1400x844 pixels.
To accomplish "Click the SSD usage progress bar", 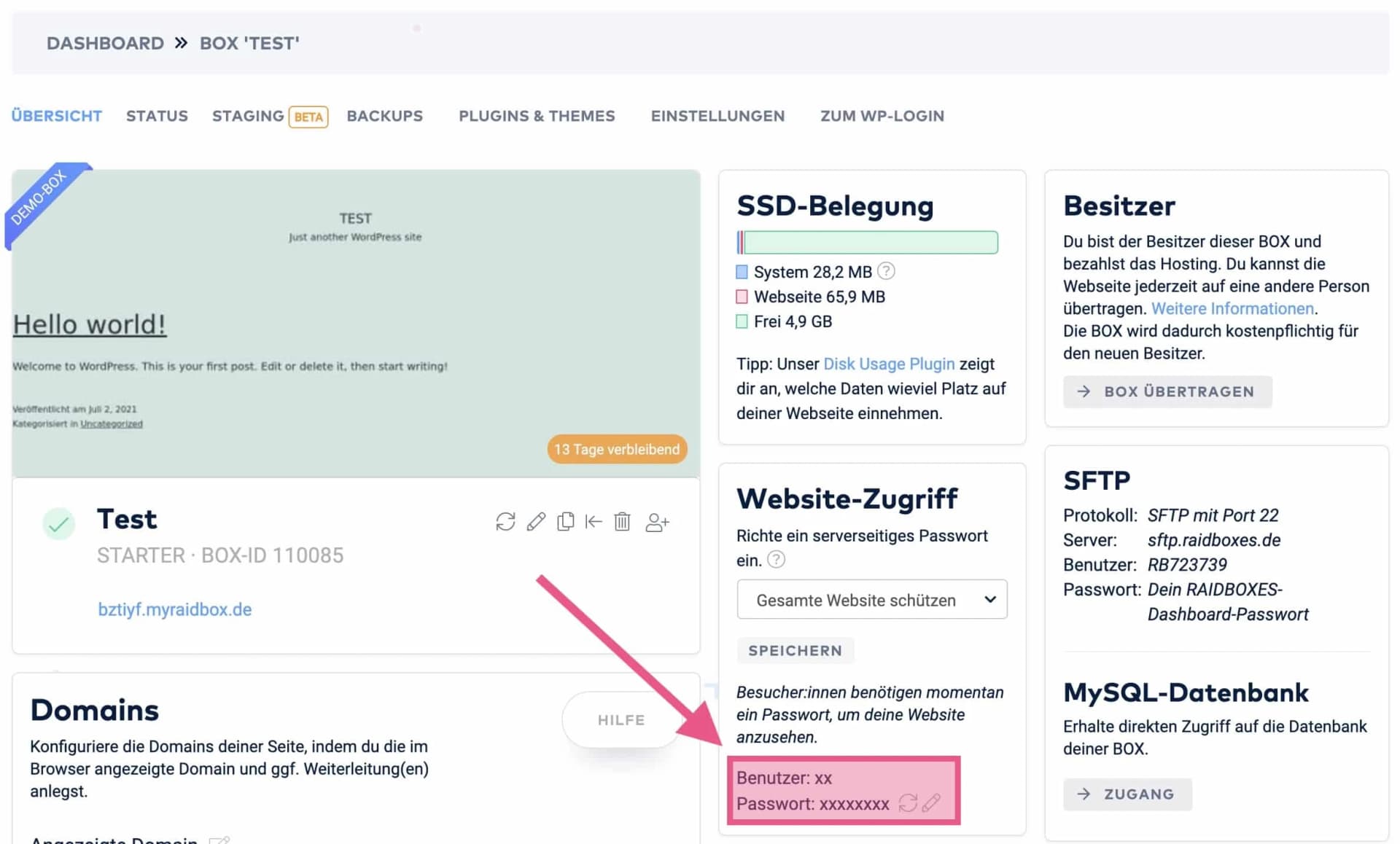I will point(866,242).
